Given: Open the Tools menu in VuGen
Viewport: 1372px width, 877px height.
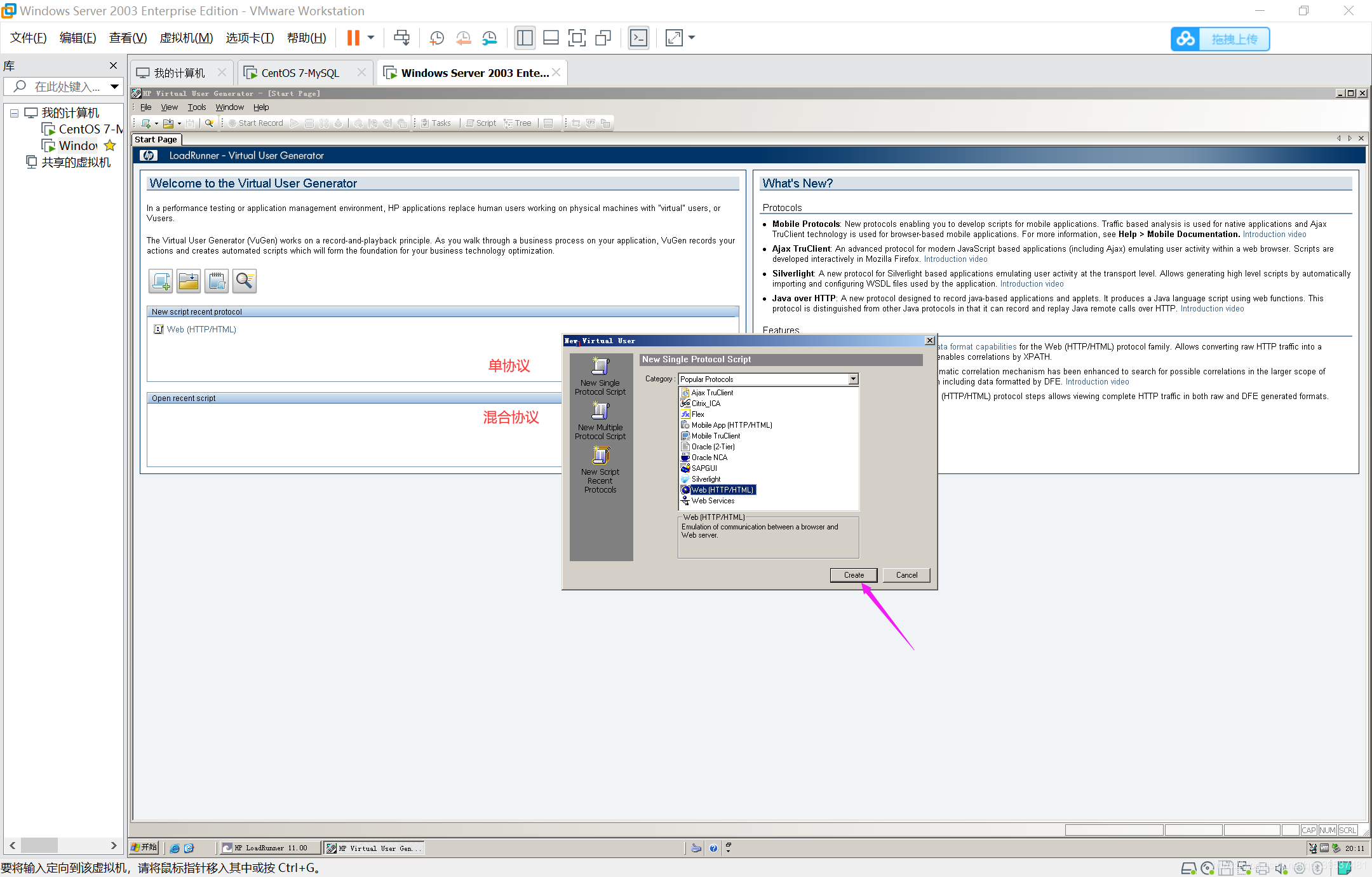Looking at the screenshot, I should (x=197, y=107).
